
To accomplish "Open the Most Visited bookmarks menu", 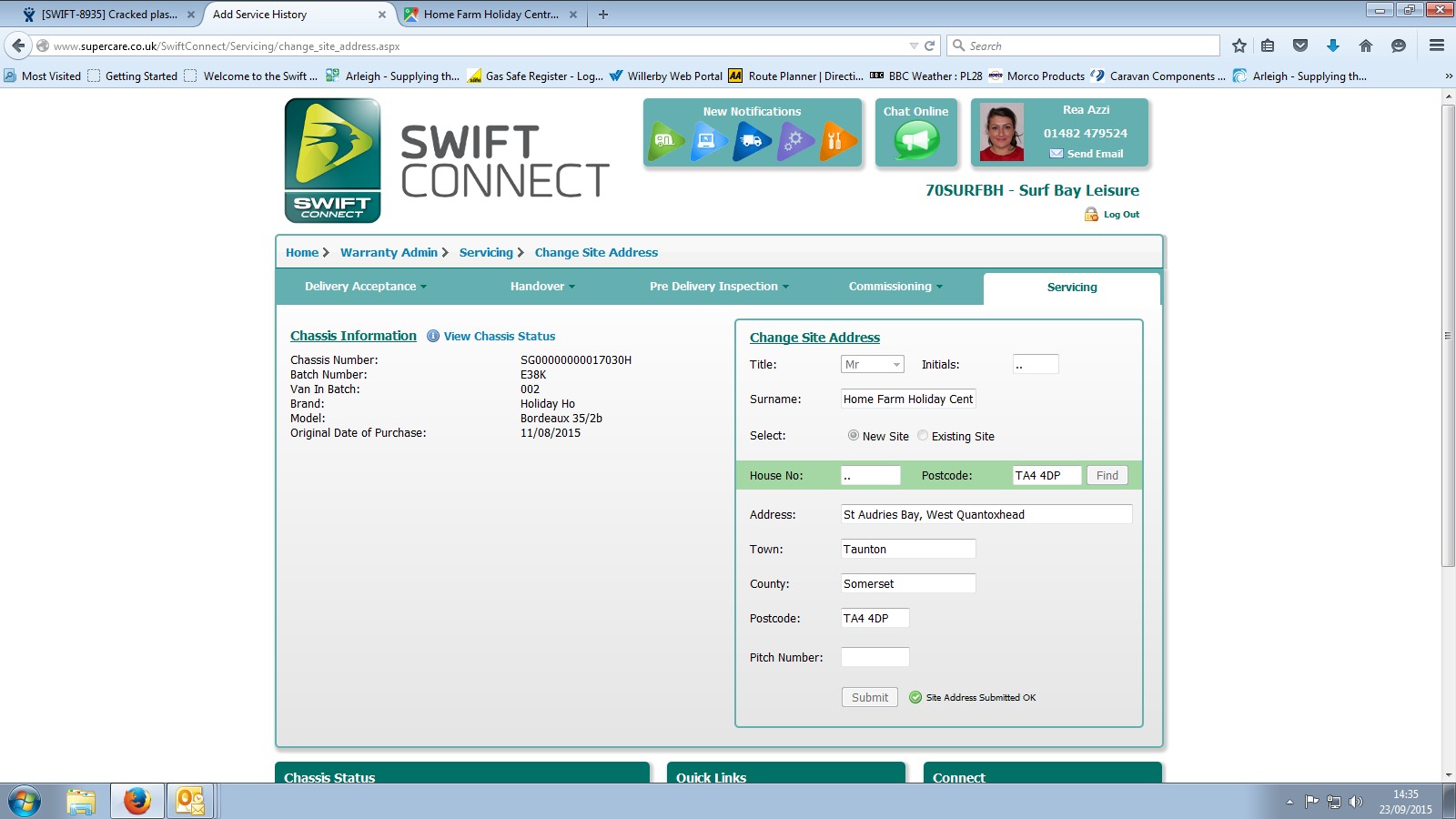I will click(x=43, y=76).
